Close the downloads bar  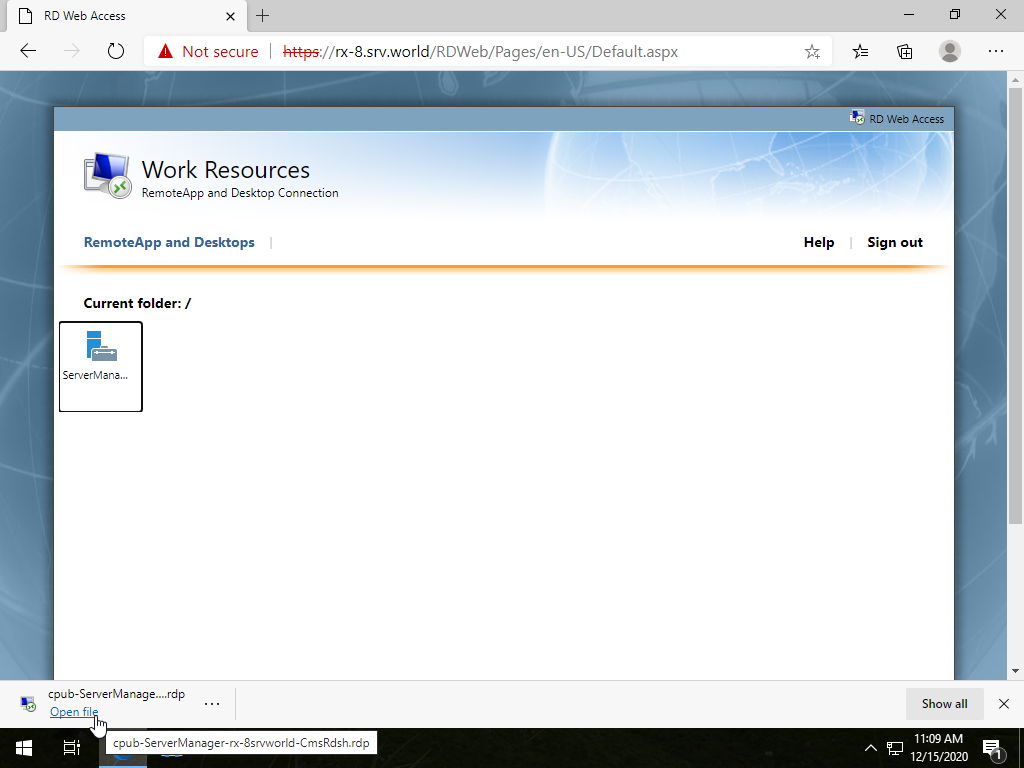[x=1004, y=704]
